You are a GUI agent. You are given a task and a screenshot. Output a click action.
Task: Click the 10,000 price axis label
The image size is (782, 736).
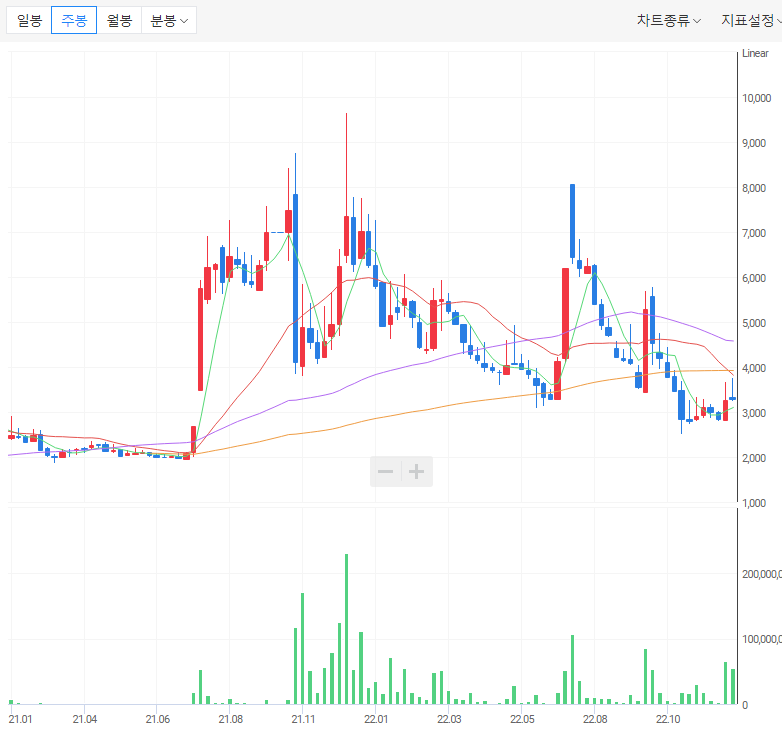point(757,98)
